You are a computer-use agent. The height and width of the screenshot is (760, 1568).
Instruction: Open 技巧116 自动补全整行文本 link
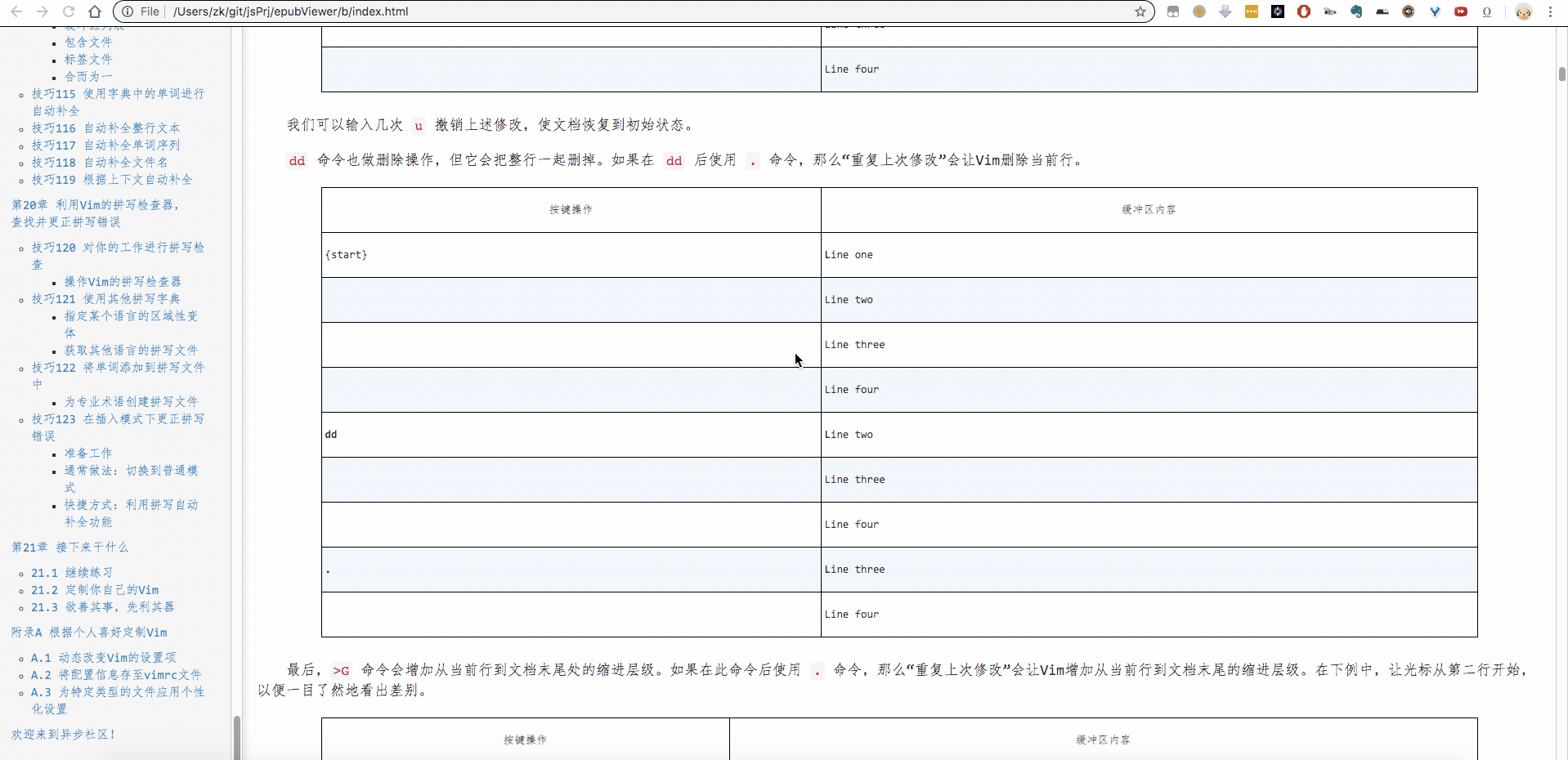click(x=105, y=128)
